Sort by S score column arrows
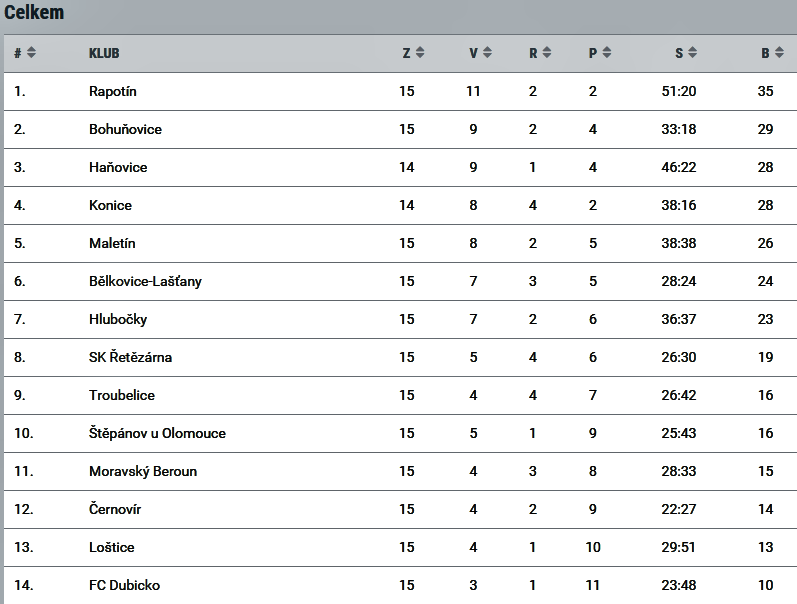This screenshot has width=797, height=604. (x=692, y=52)
